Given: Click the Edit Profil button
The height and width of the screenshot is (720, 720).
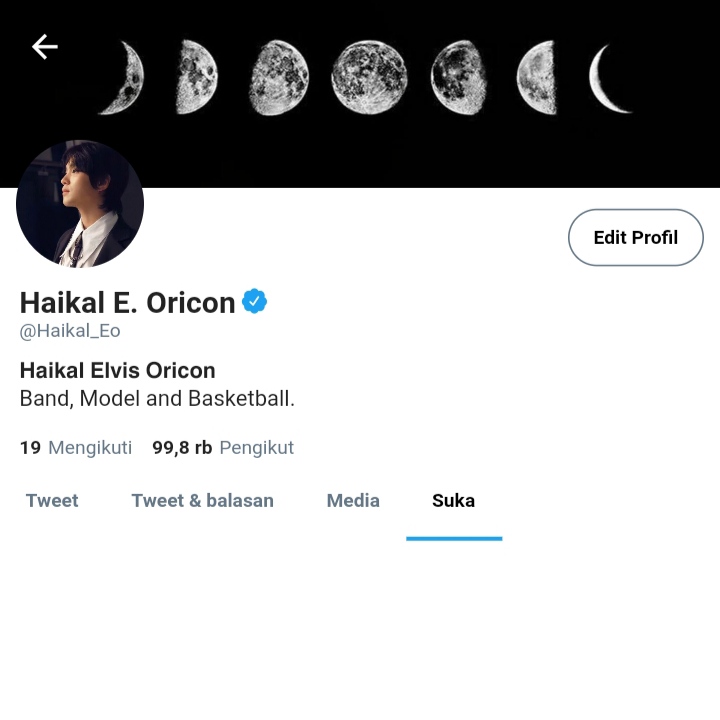Looking at the screenshot, I should (x=636, y=237).
